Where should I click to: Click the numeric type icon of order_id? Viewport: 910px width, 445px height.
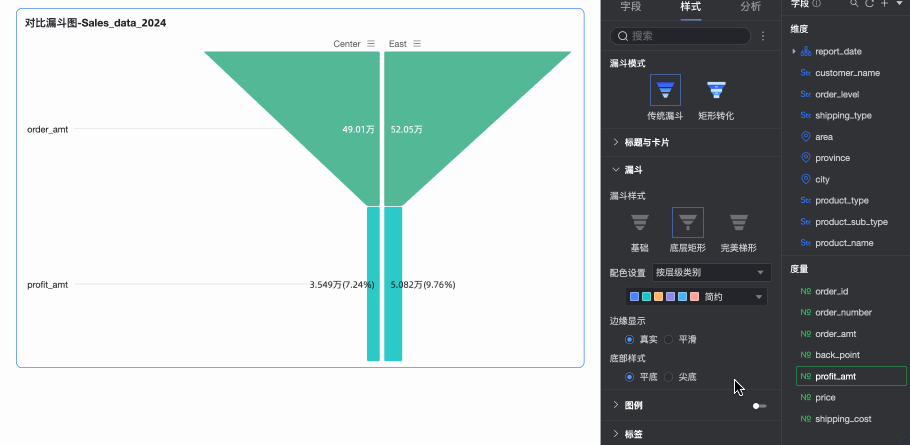806,291
